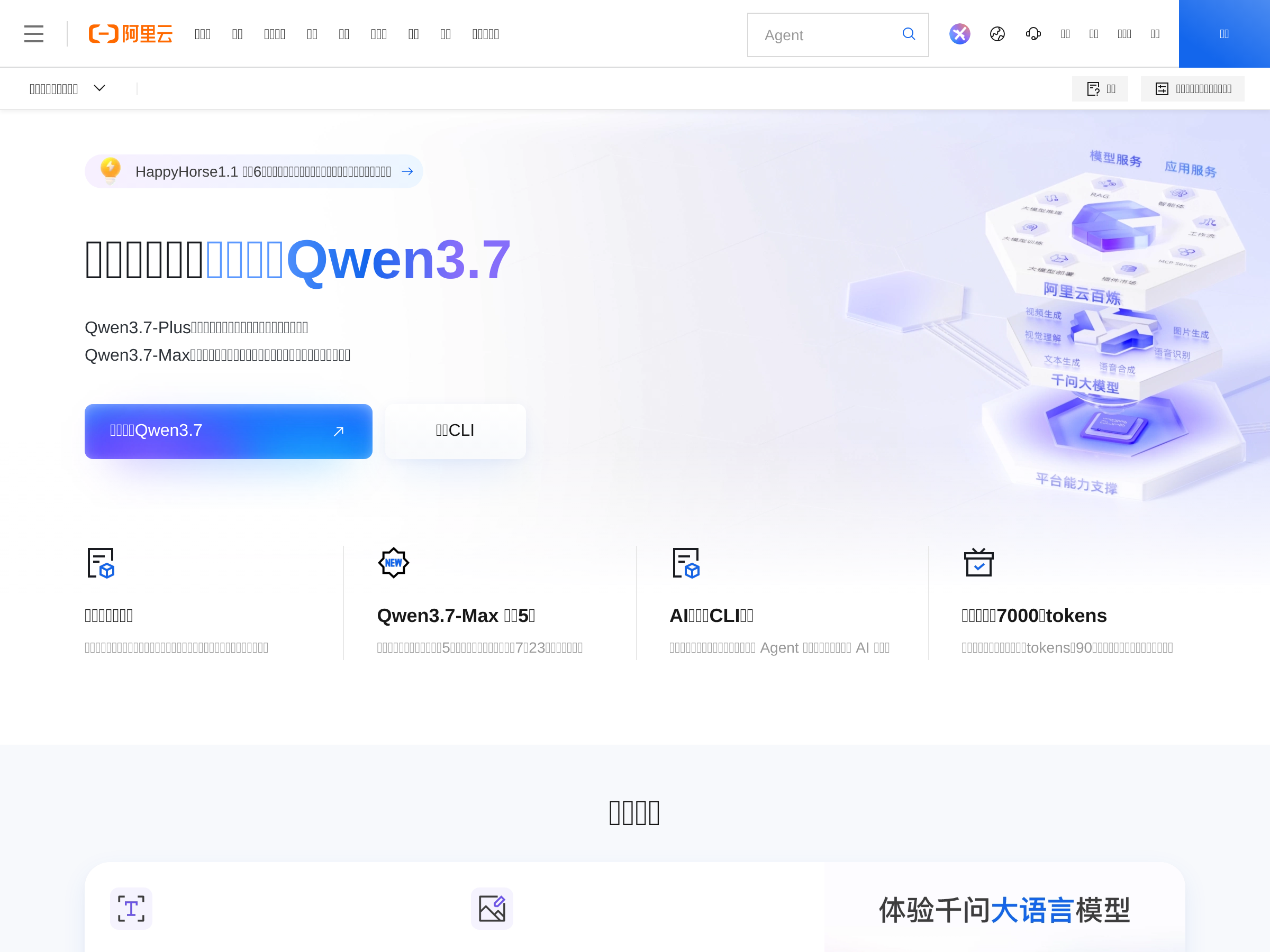Click the lightbulb icon on HappyHorse banner
Image resolution: width=1270 pixels, height=952 pixels.
pos(110,170)
